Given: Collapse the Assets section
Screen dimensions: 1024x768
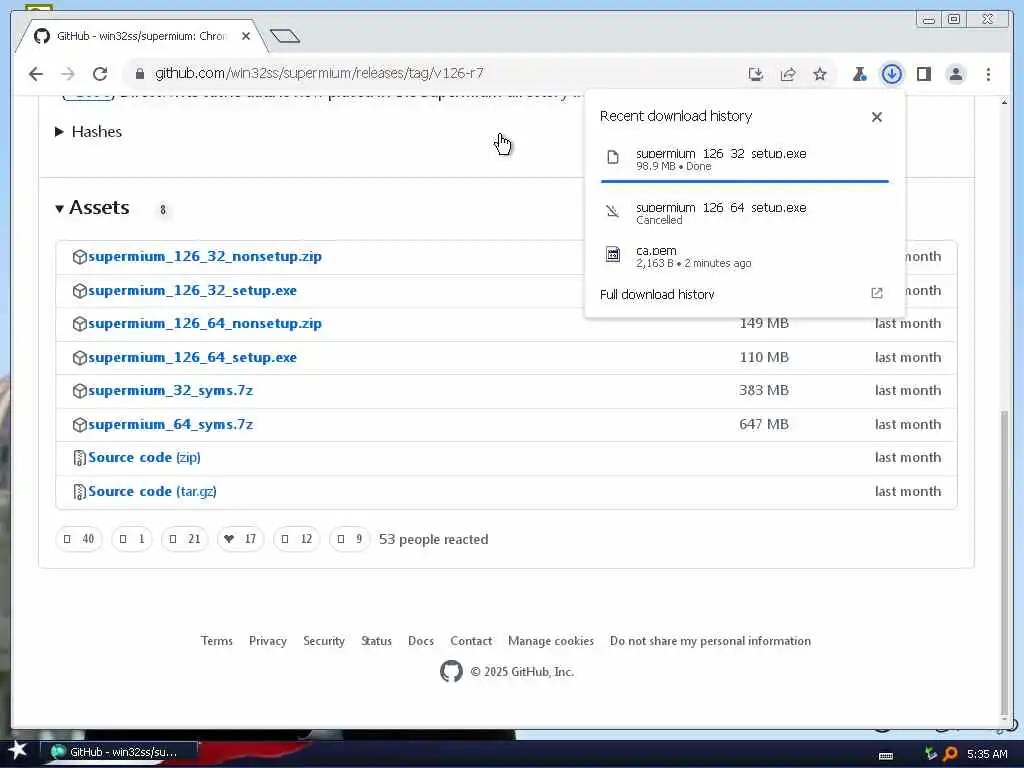Looking at the screenshot, I should pyautogui.click(x=93, y=208).
